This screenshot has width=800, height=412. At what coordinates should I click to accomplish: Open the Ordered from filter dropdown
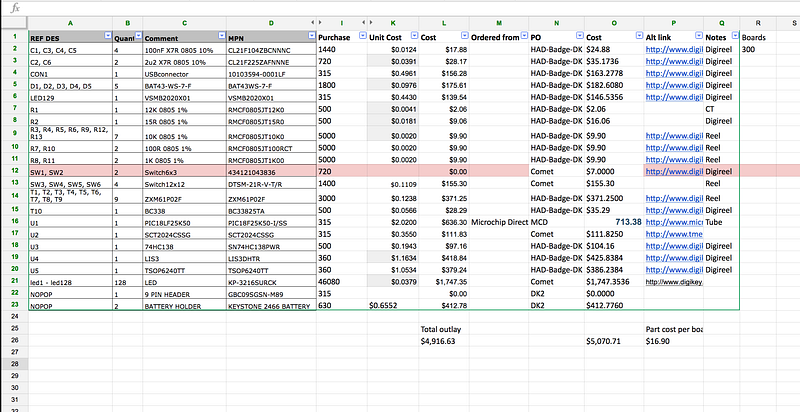coord(524,36)
